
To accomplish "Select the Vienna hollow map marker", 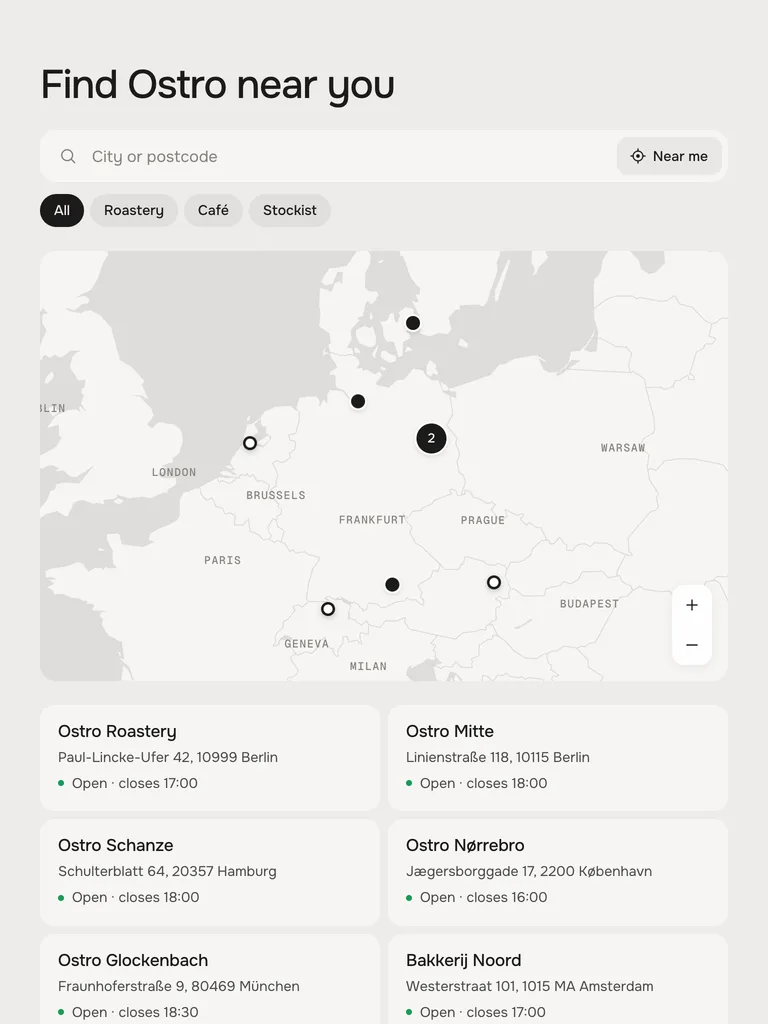I will click(x=494, y=582).
